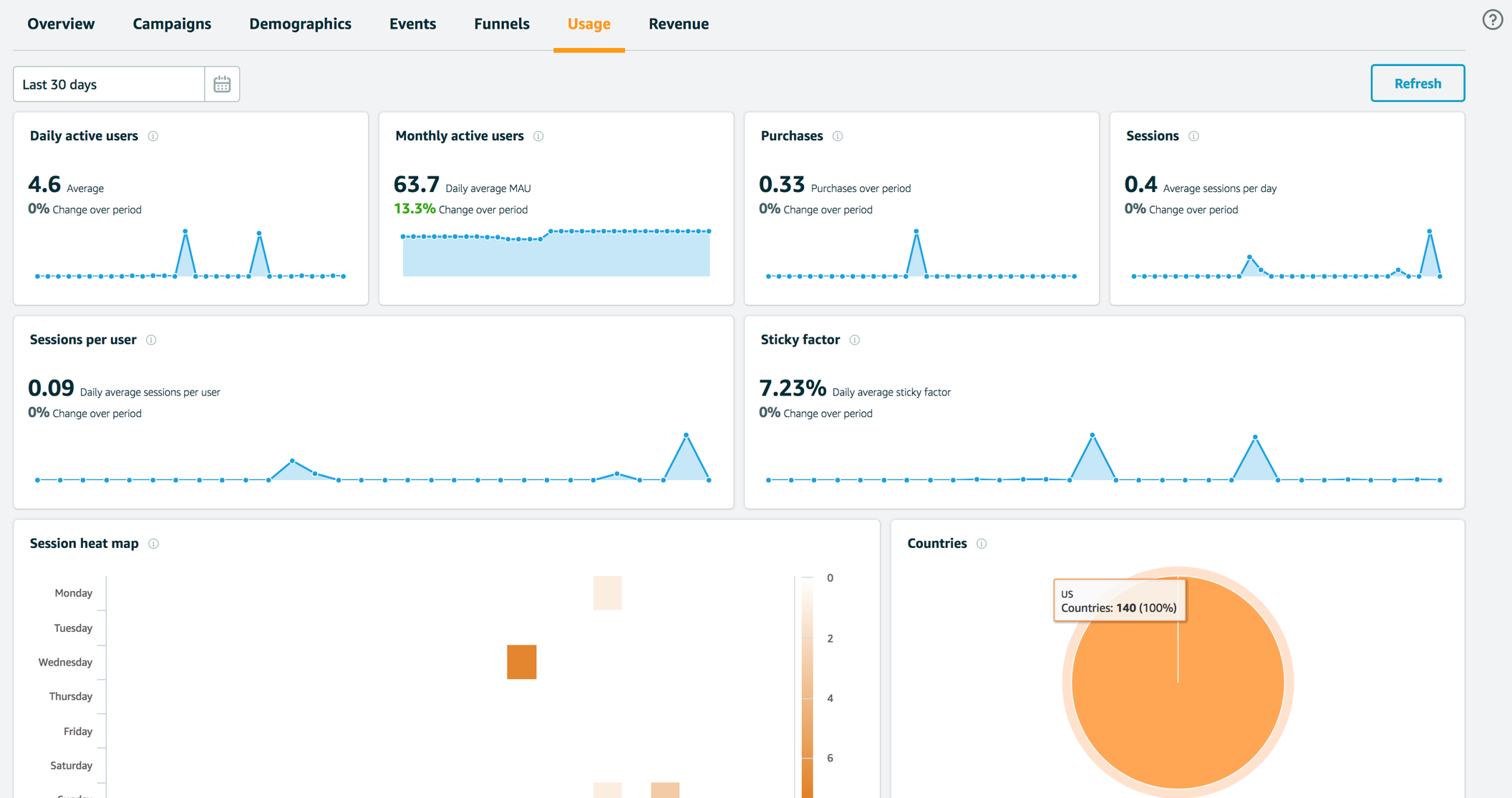This screenshot has width=1512, height=798.
Task: Click the help question mark icon
Action: point(1492,19)
